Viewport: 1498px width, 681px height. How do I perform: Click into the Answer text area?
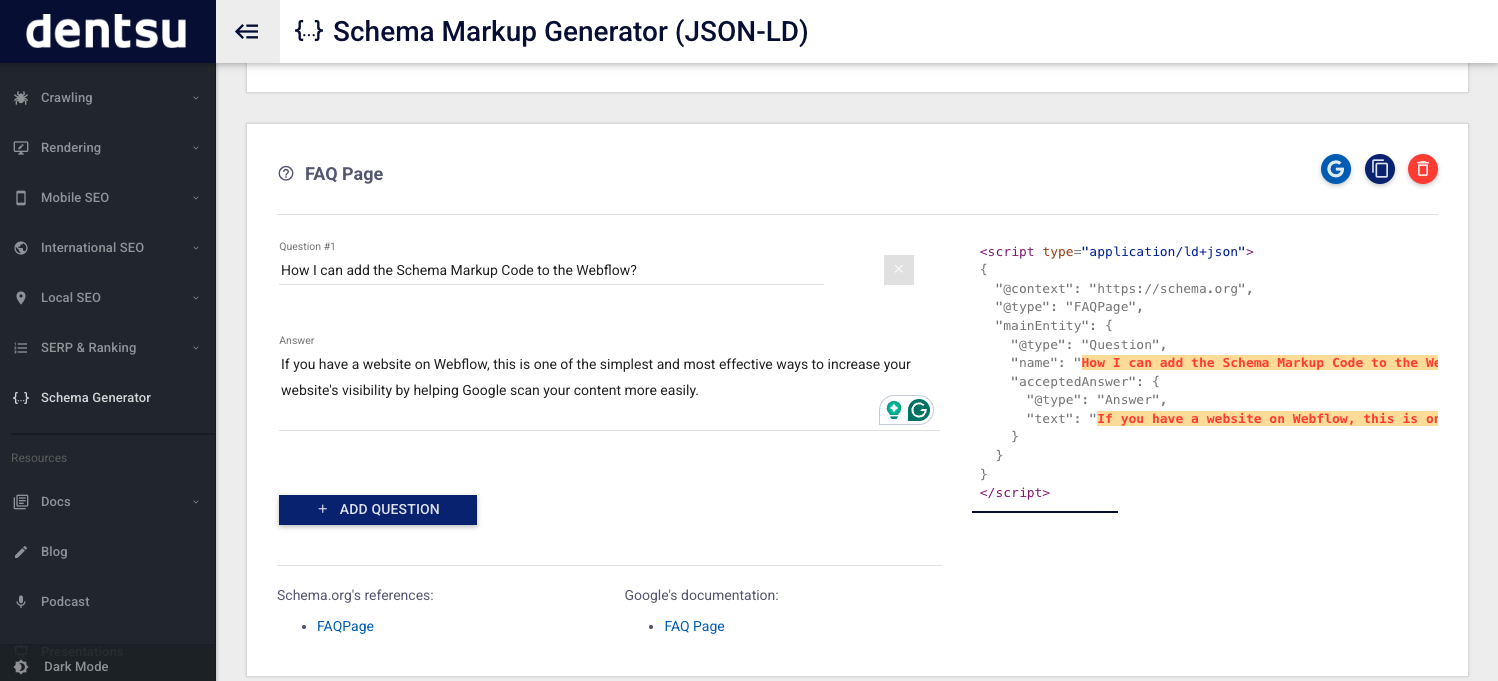pyautogui.click(x=609, y=390)
